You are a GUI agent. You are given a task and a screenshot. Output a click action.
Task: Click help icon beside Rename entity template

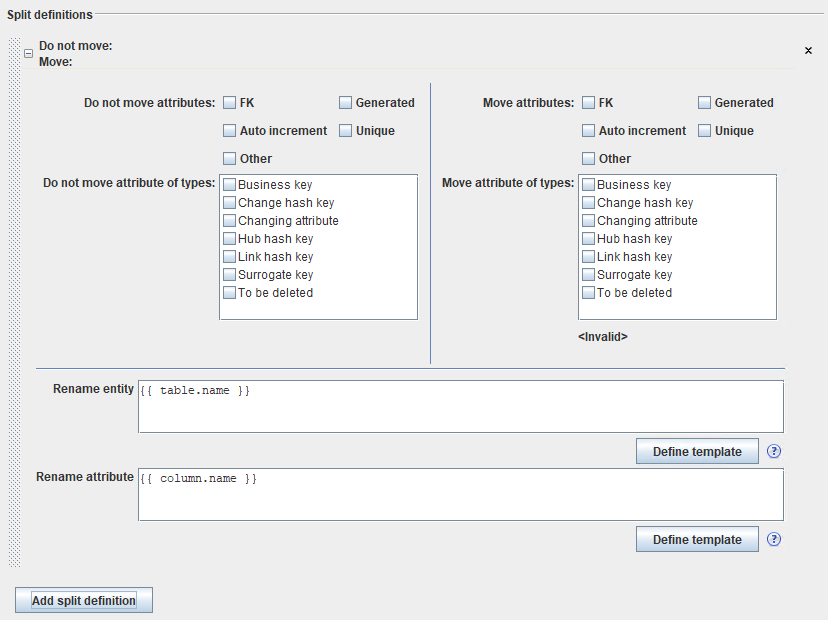[774, 451]
